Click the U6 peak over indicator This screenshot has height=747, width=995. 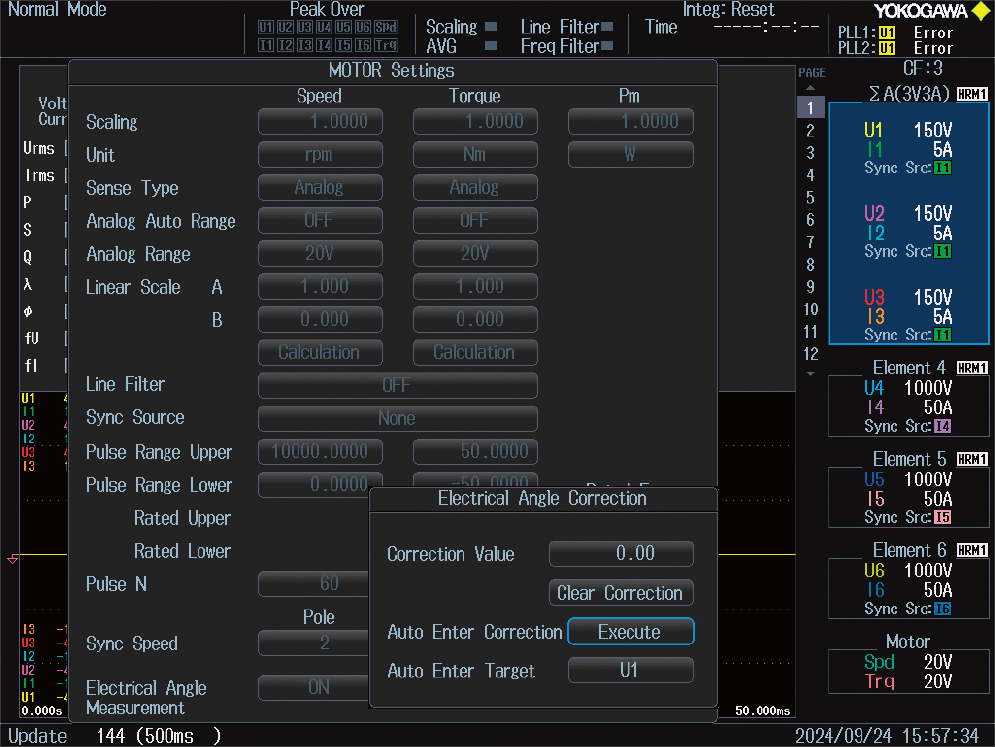[x=363, y=27]
